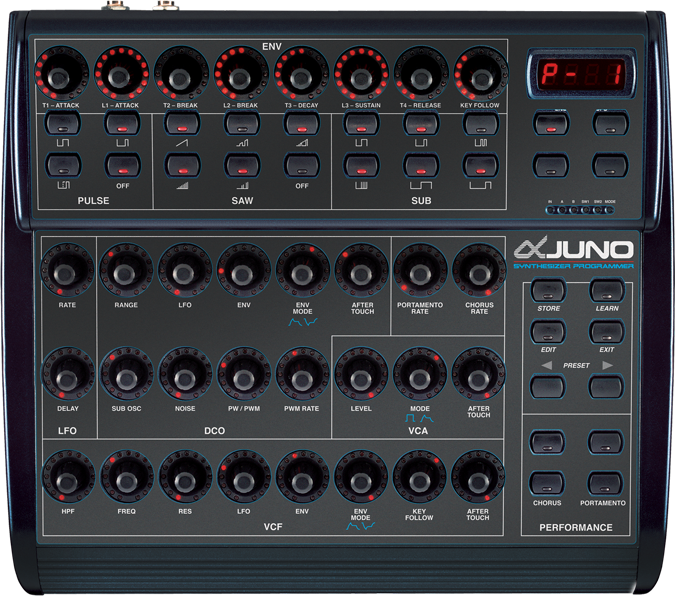Click the VCF ENV MODE knob
This screenshot has width=675, height=596.
pos(361,477)
